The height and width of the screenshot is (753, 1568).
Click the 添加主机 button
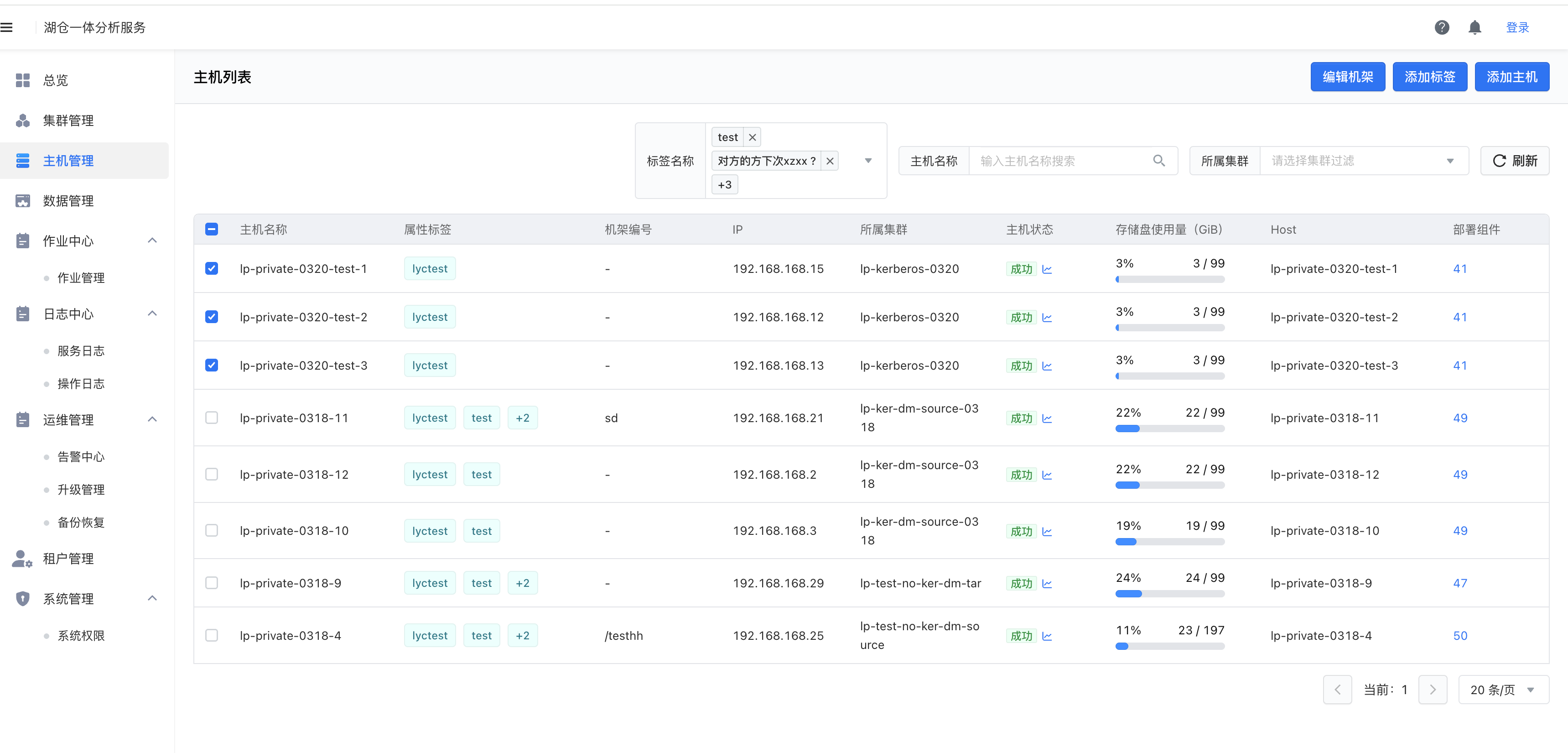pyautogui.click(x=1512, y=77)
